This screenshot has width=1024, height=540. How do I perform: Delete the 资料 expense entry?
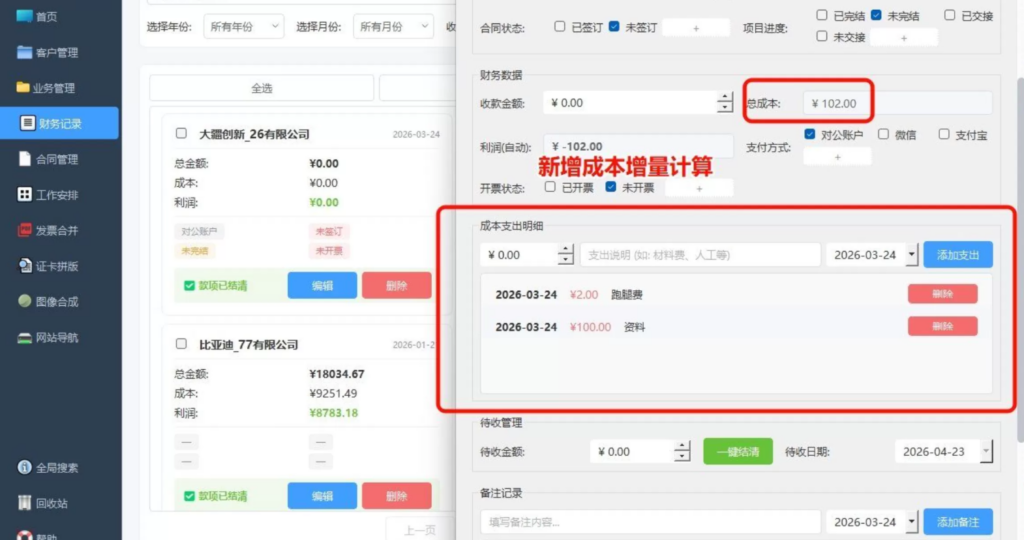[x=942, y=326]
